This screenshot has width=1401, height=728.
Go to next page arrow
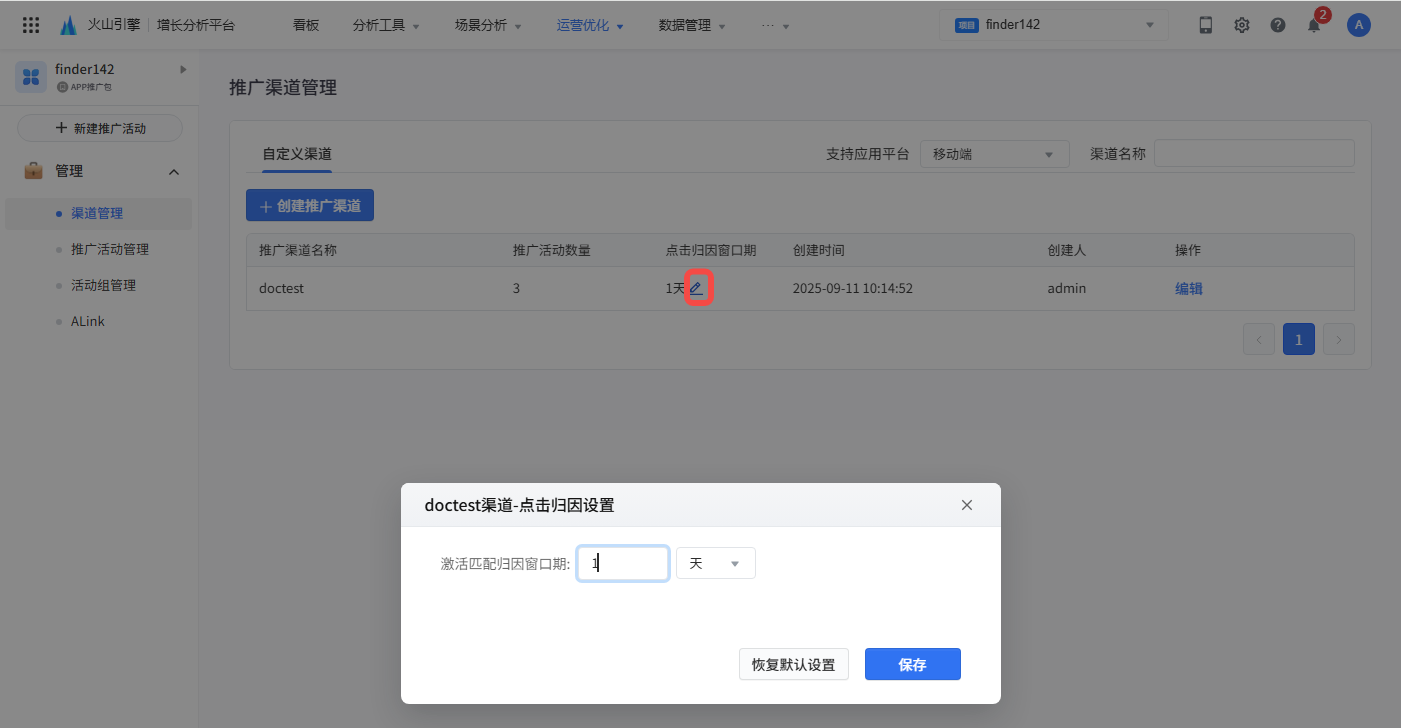[x=1339, y=339]
